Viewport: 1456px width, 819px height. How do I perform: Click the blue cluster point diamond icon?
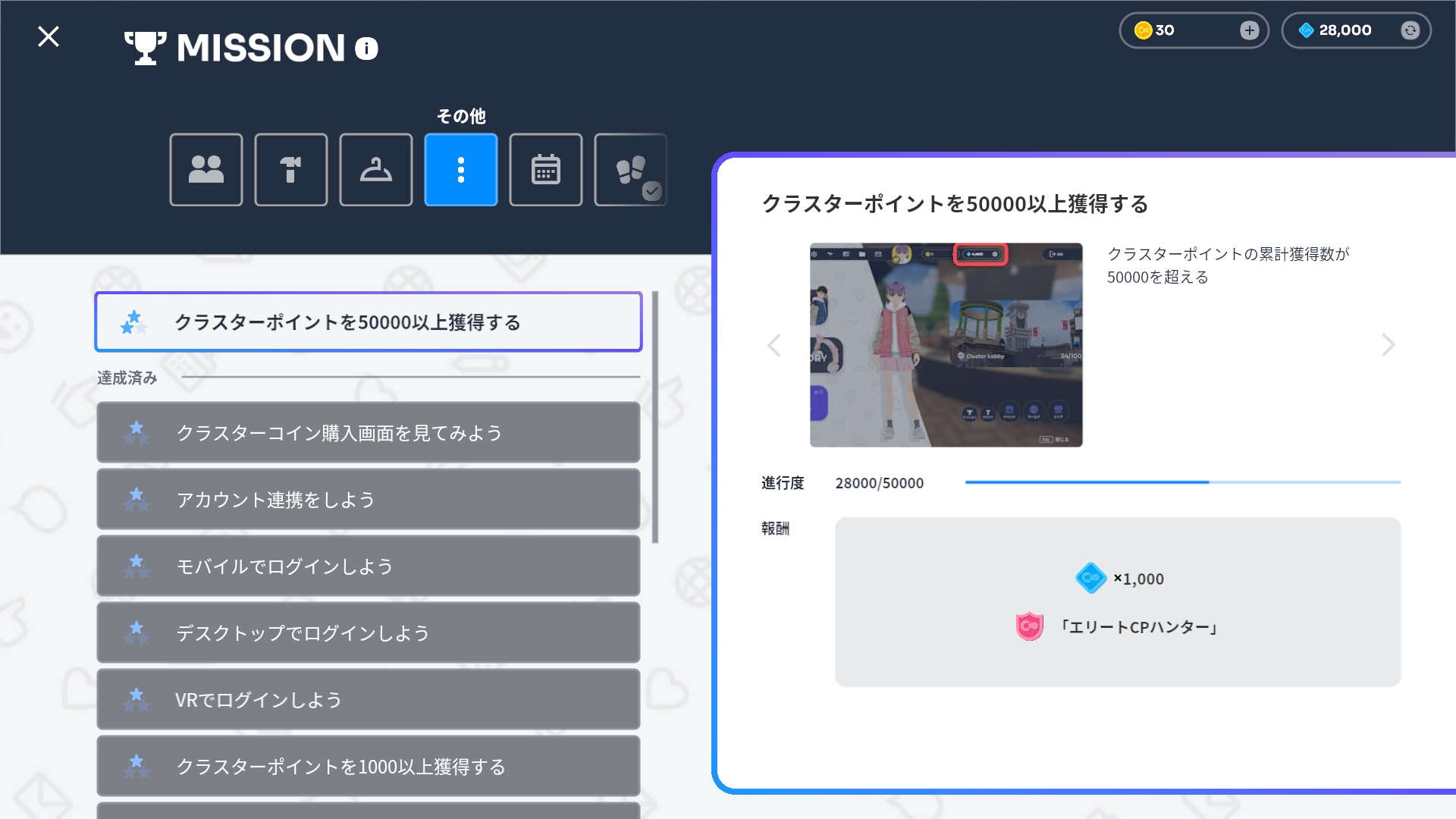point(1306,30)
